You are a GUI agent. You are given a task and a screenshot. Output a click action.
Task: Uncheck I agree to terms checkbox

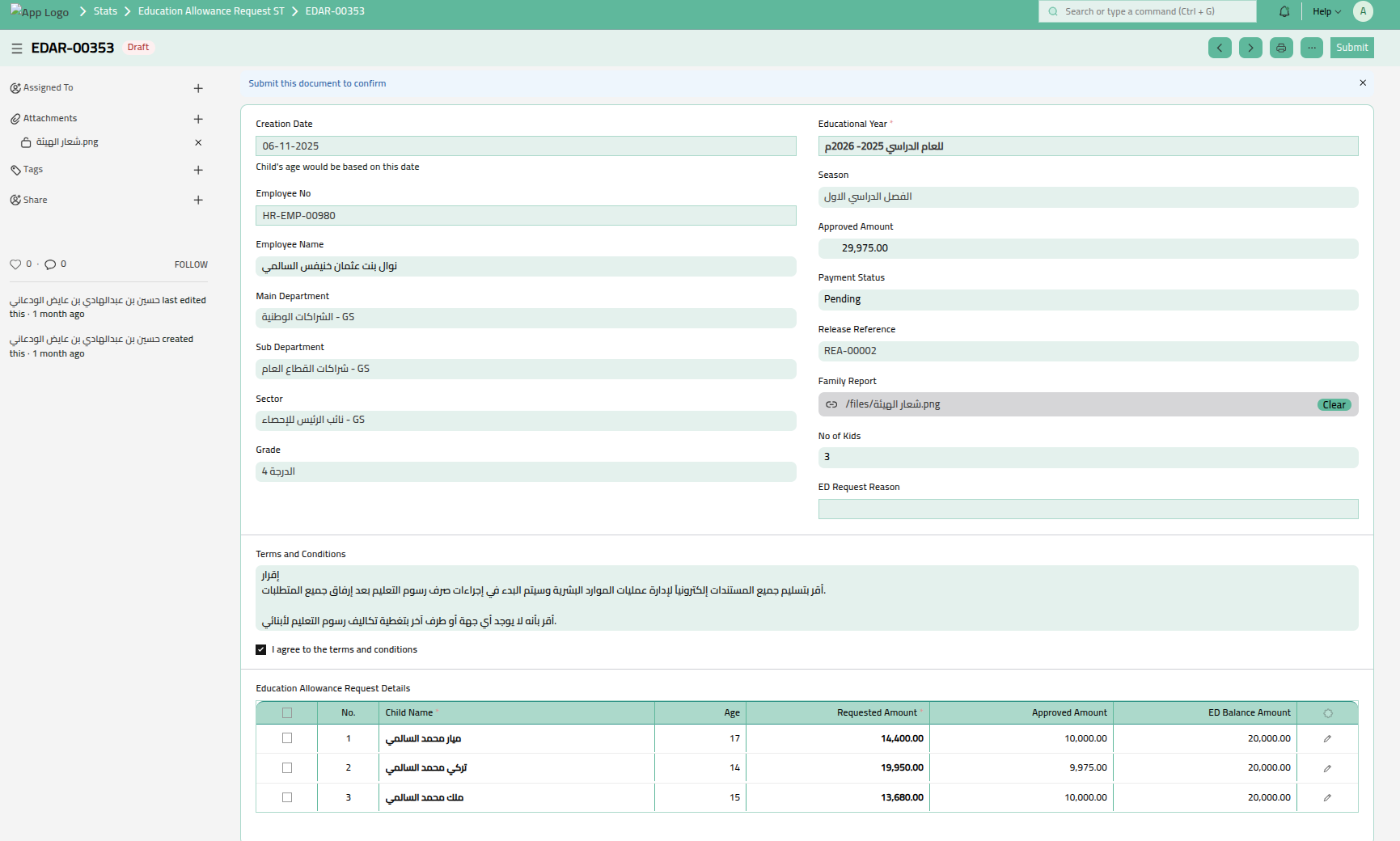(x=261, y=649)
